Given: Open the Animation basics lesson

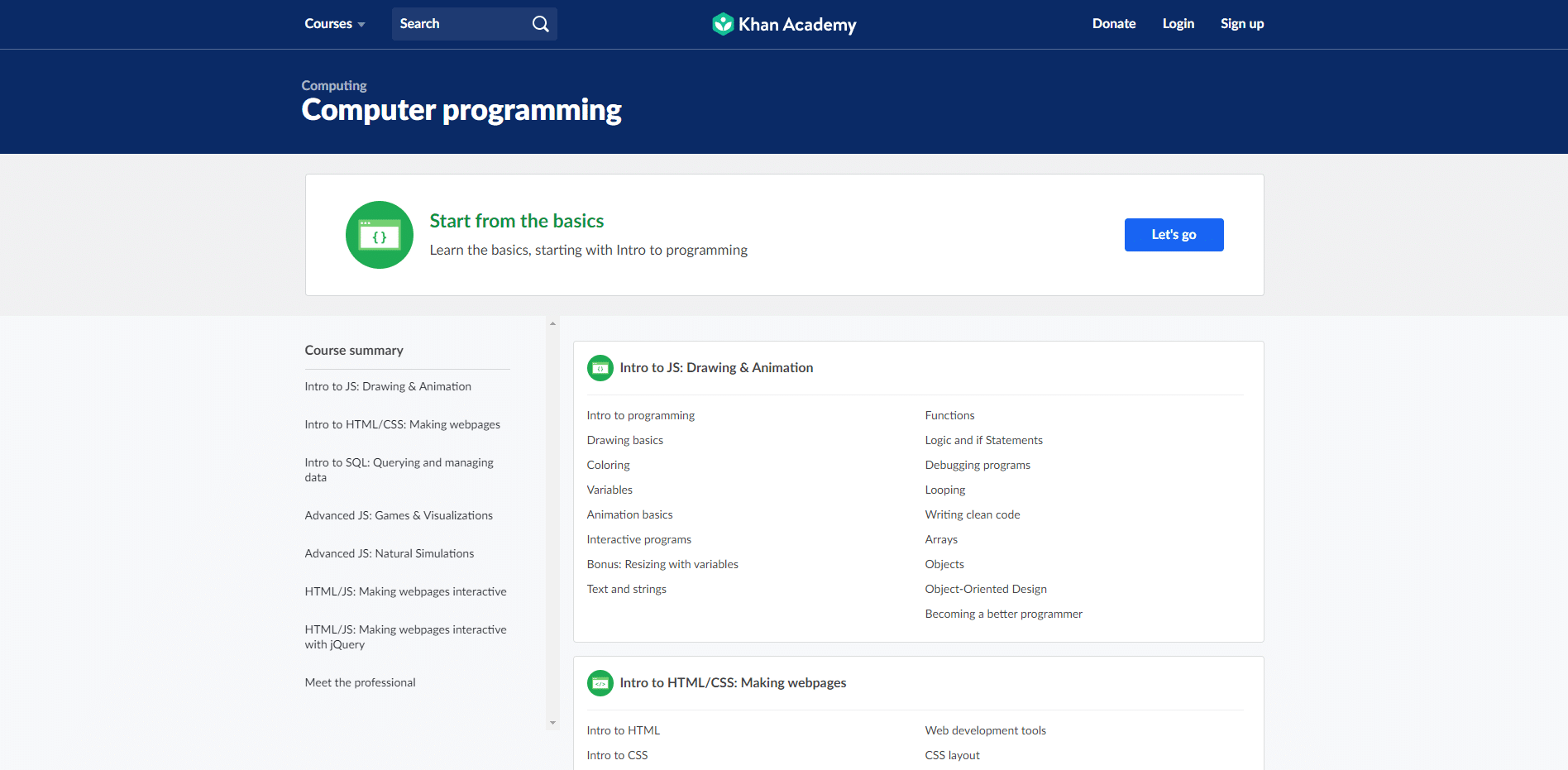Looking at the screenshot, I should [630, 514].
